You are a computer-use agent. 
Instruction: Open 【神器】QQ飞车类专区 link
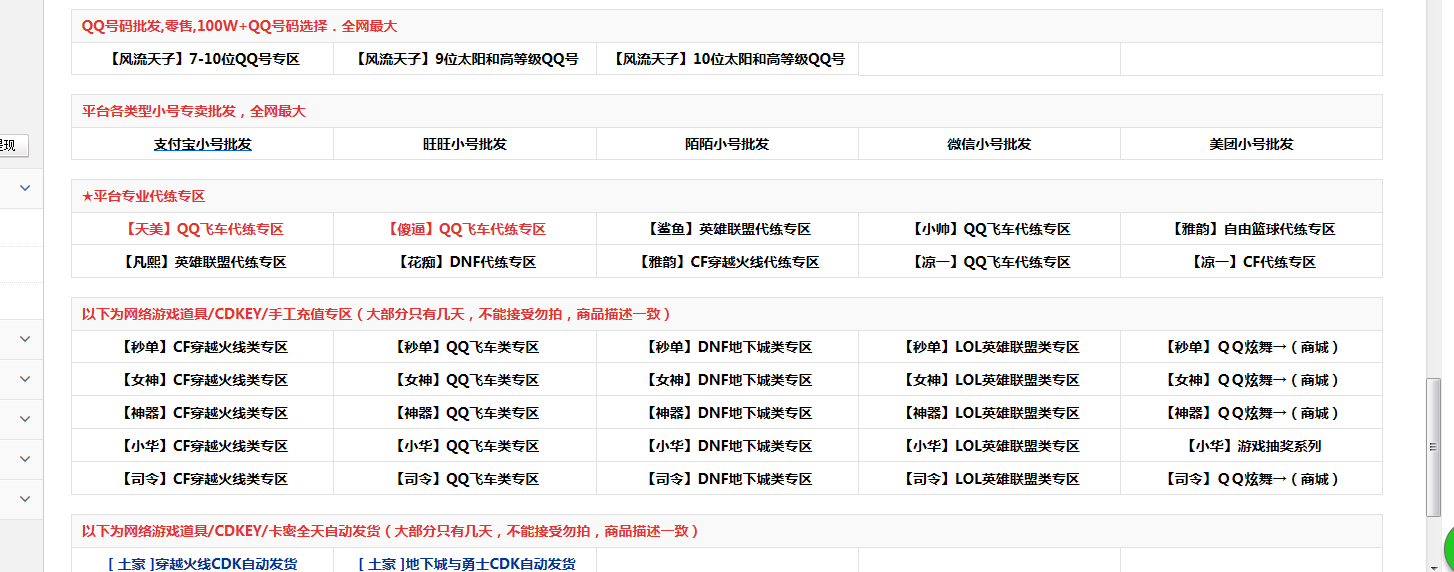click(465, 413)
